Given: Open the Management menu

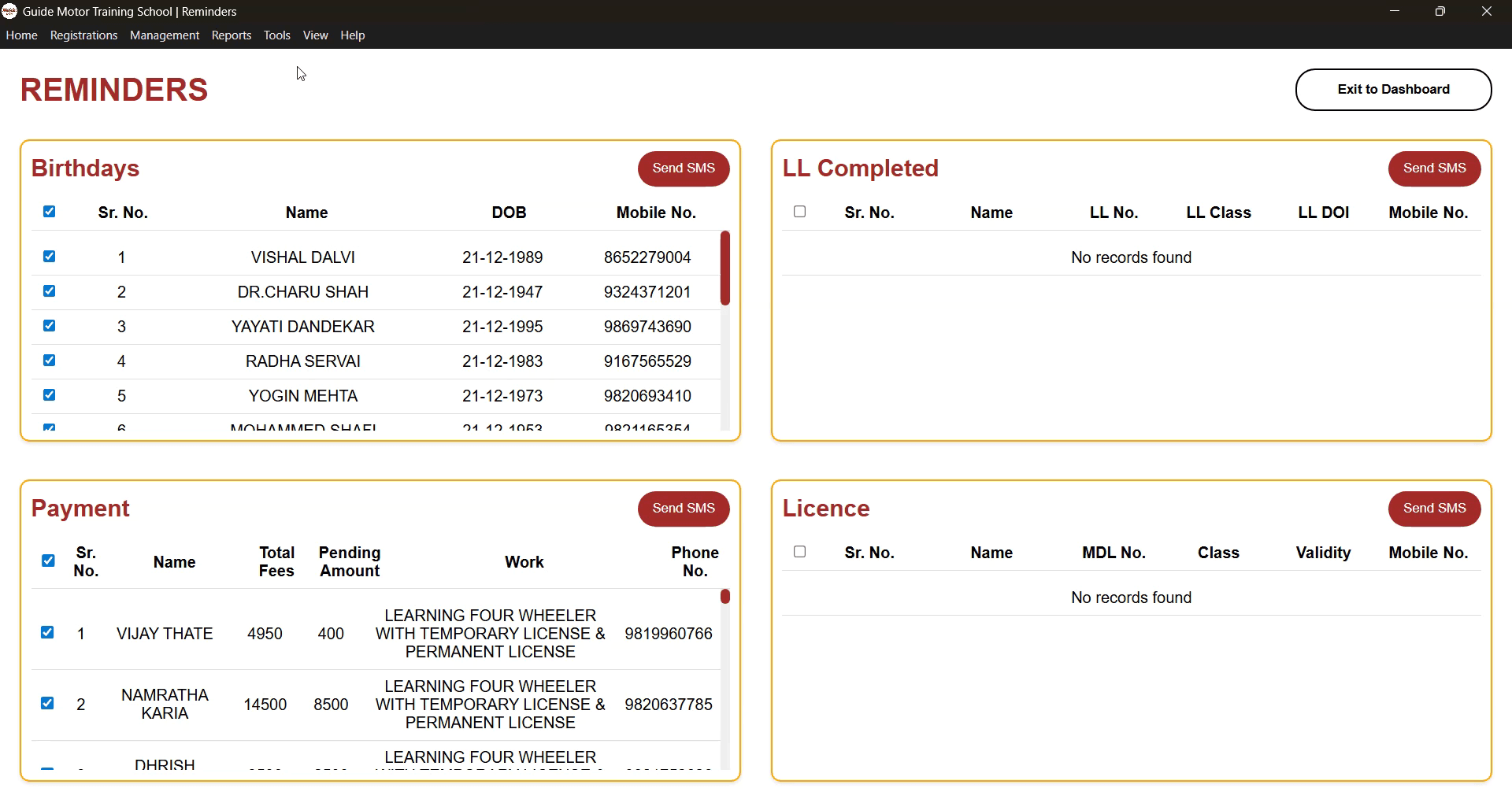Looking at the screenshot, I should coord(165,35).
